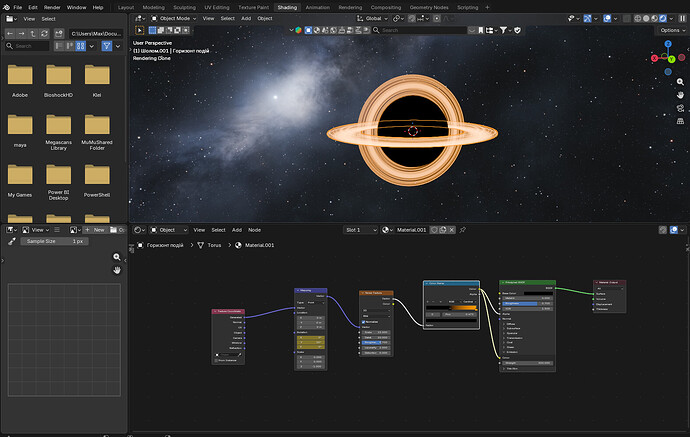Image resolution: width=690 pixels, height=437 pixels.
Task: Select the Adobe folder
Action: click(x=20, y=81)
